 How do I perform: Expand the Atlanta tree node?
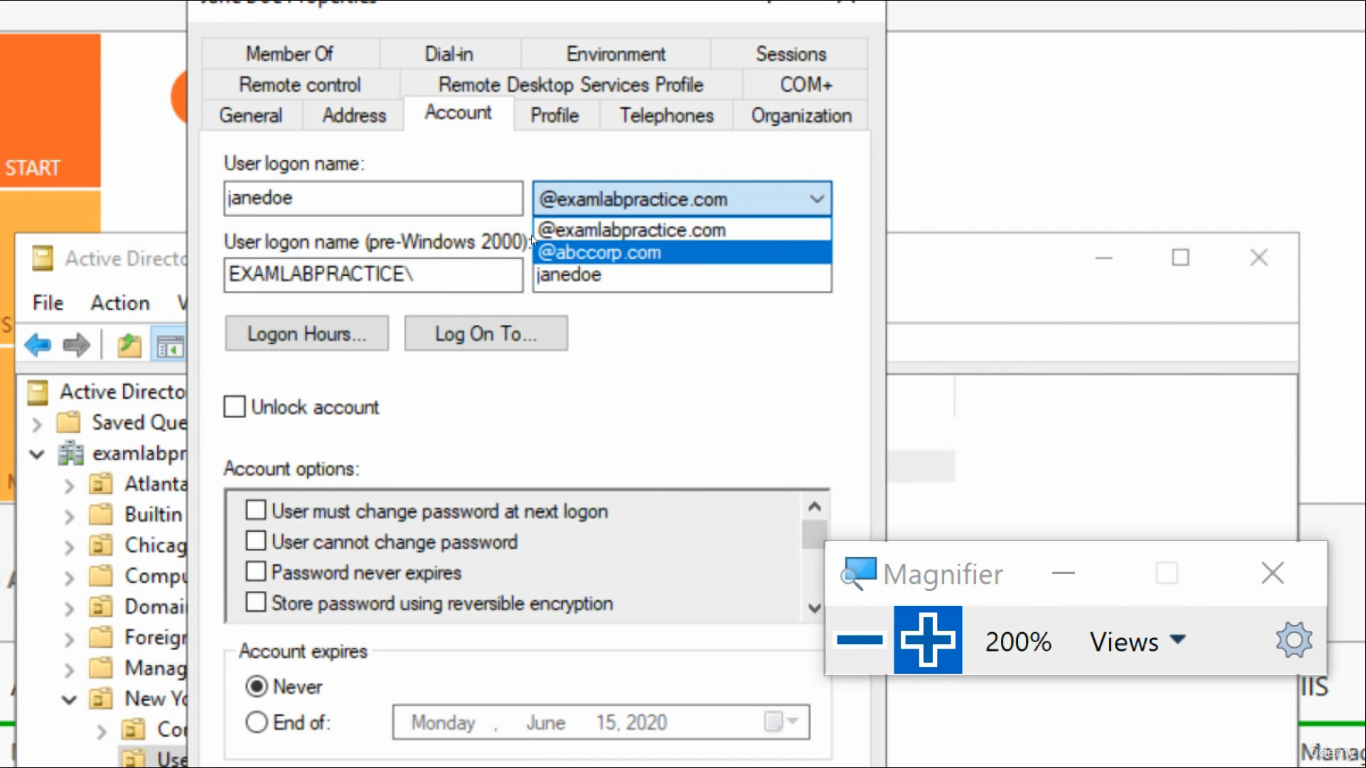pyautogui.click(x=69, y=485)
